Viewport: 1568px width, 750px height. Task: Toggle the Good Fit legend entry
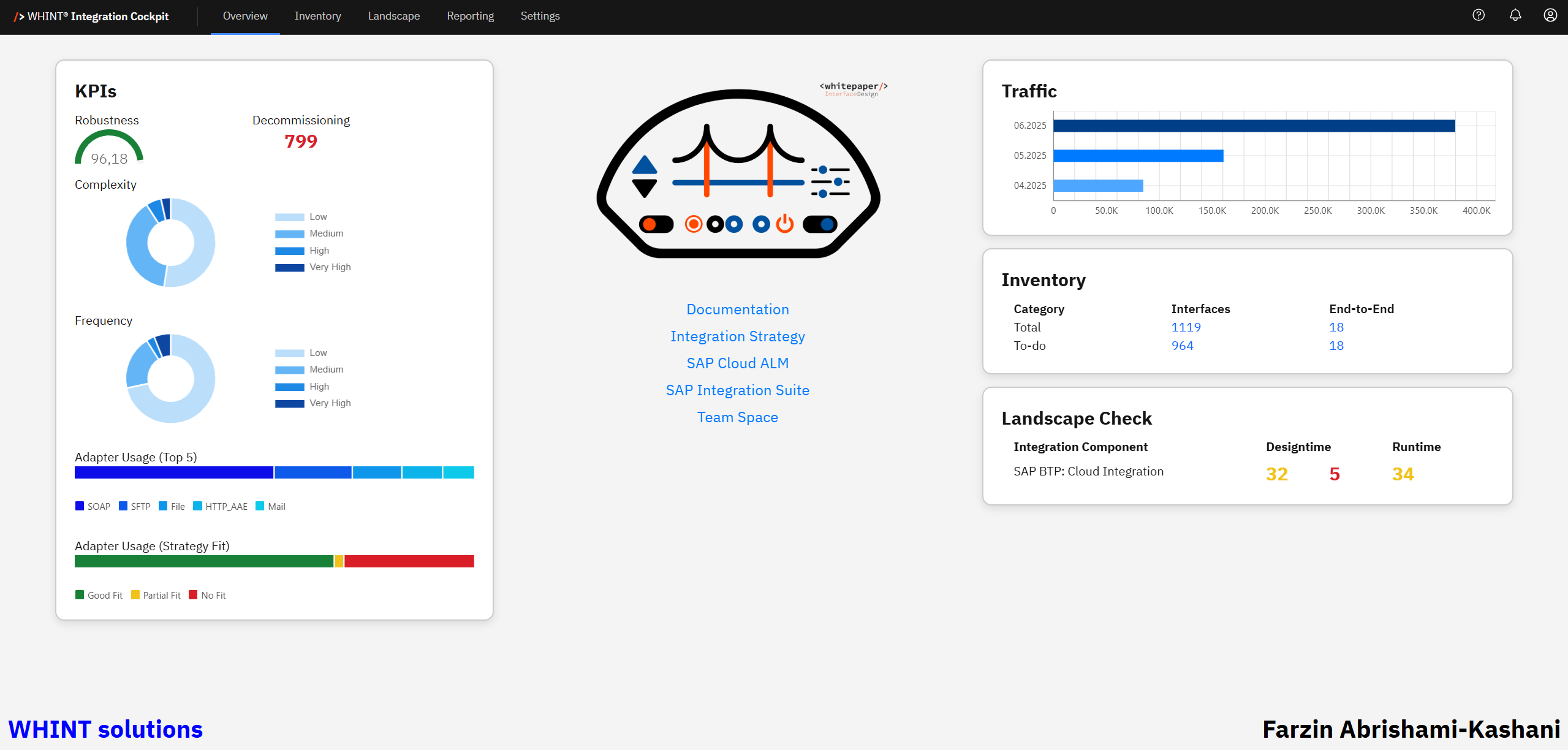(99, 595)
